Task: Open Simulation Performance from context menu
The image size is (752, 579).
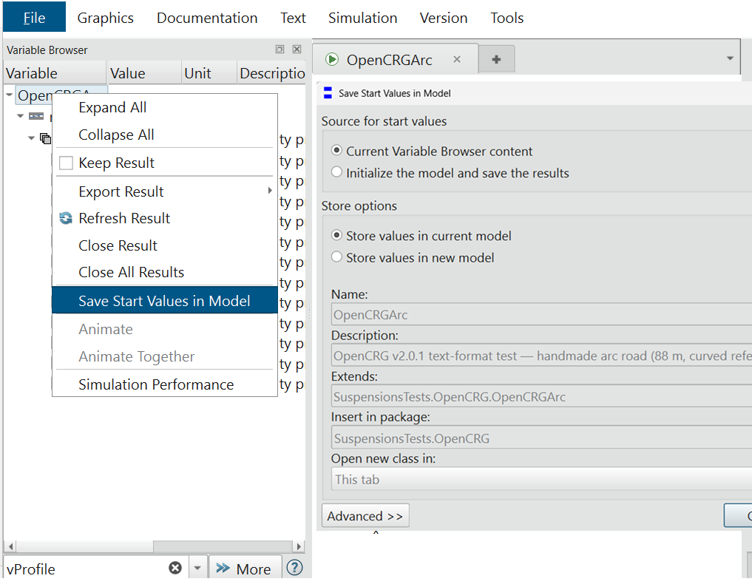Action: click(x=164, y=385)
